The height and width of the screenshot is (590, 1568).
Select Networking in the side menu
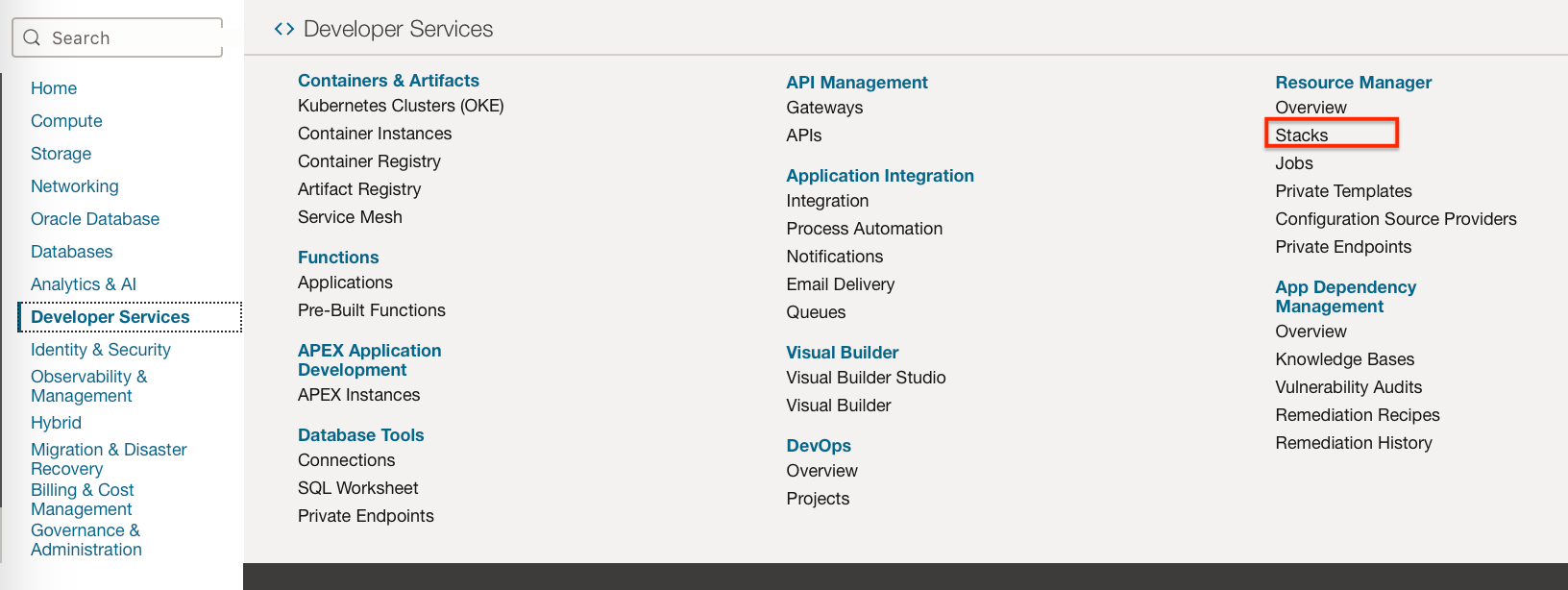pos(75,186)
